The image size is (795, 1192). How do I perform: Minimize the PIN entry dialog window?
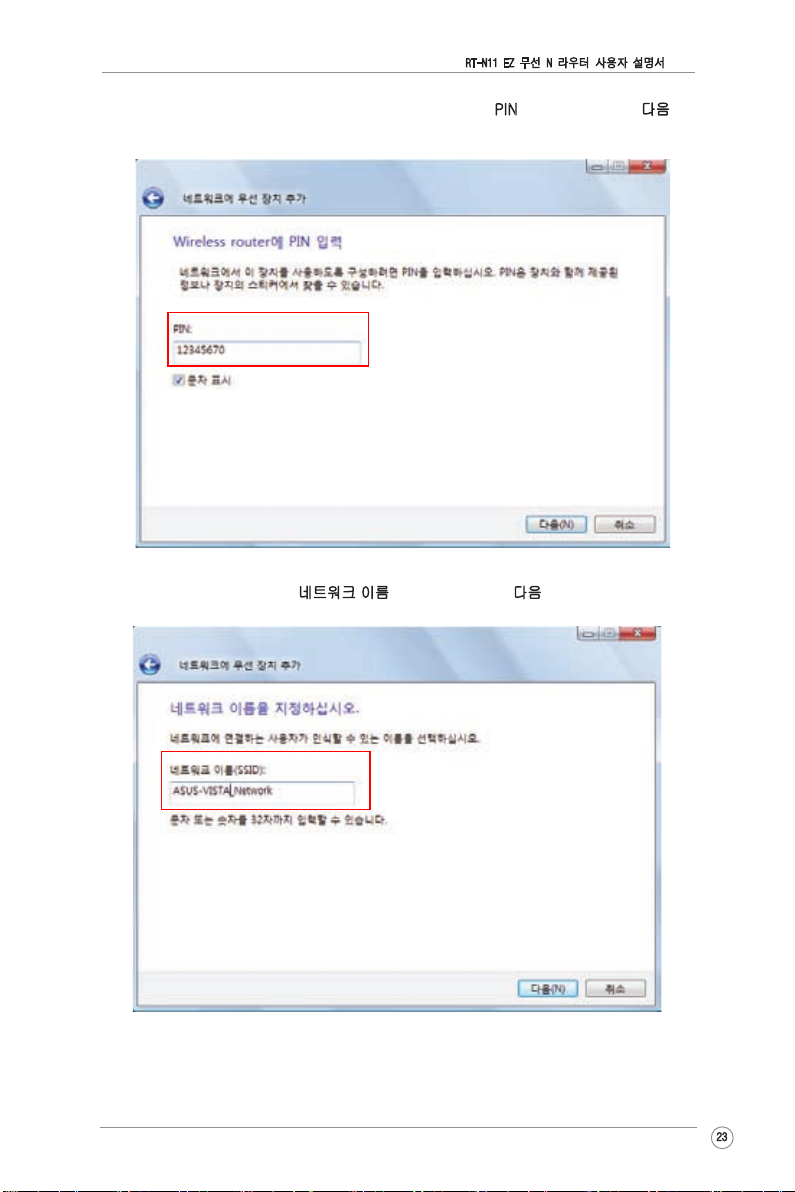[x=597, y=166]
